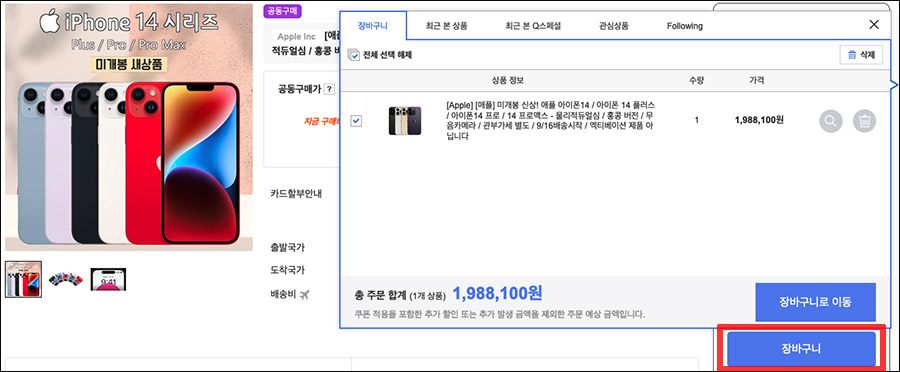Click the blue 장바구니 button below popup
The width and height of the screenshot is (900, 372).
(x=801, y=348)
